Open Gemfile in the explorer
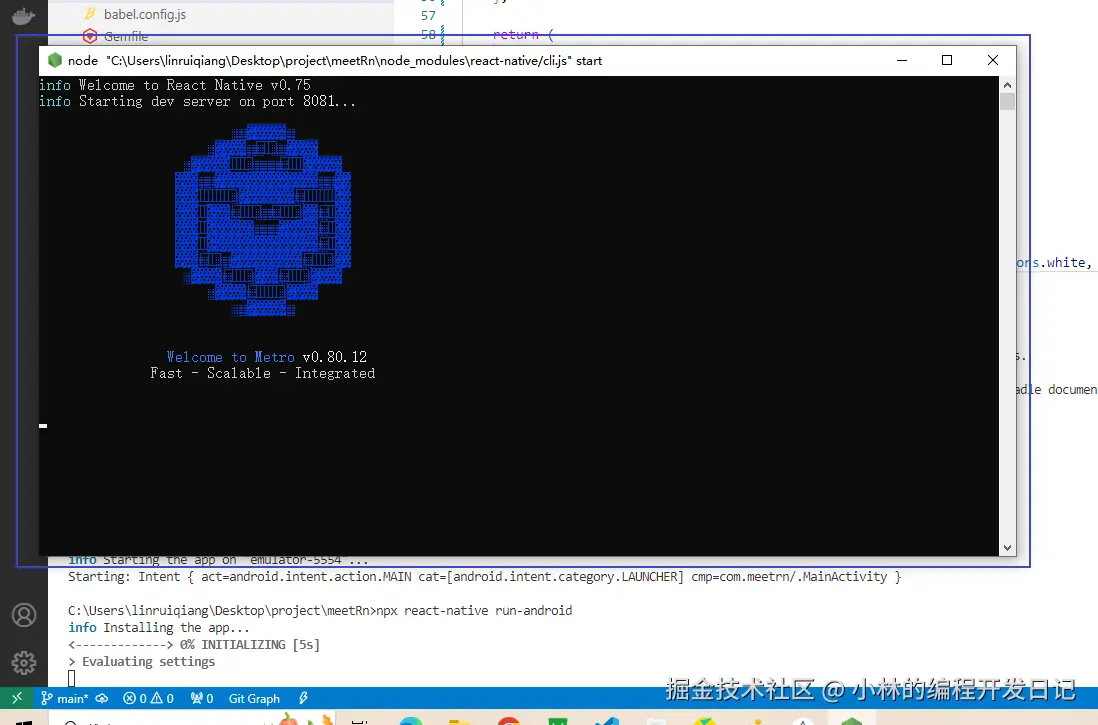 (125, 36)
